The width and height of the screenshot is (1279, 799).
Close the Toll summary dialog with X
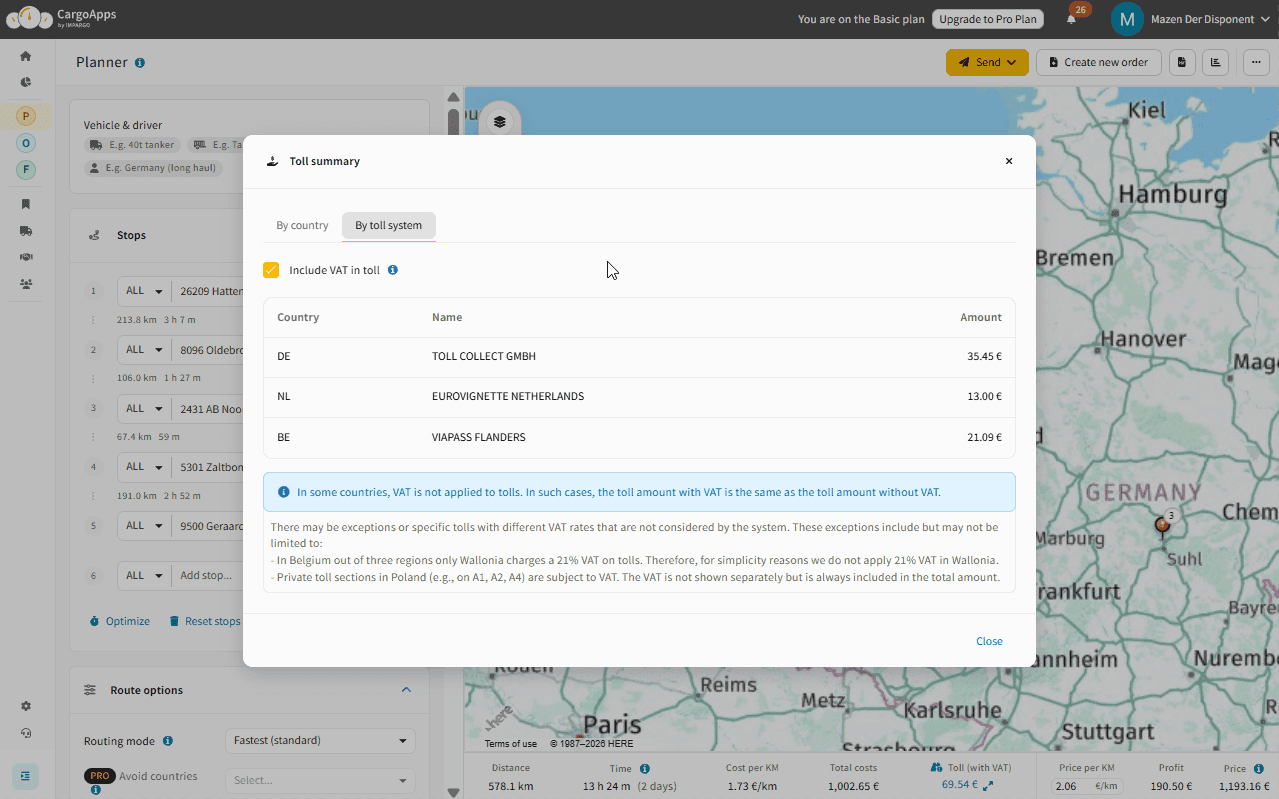tap(1009, 161)
